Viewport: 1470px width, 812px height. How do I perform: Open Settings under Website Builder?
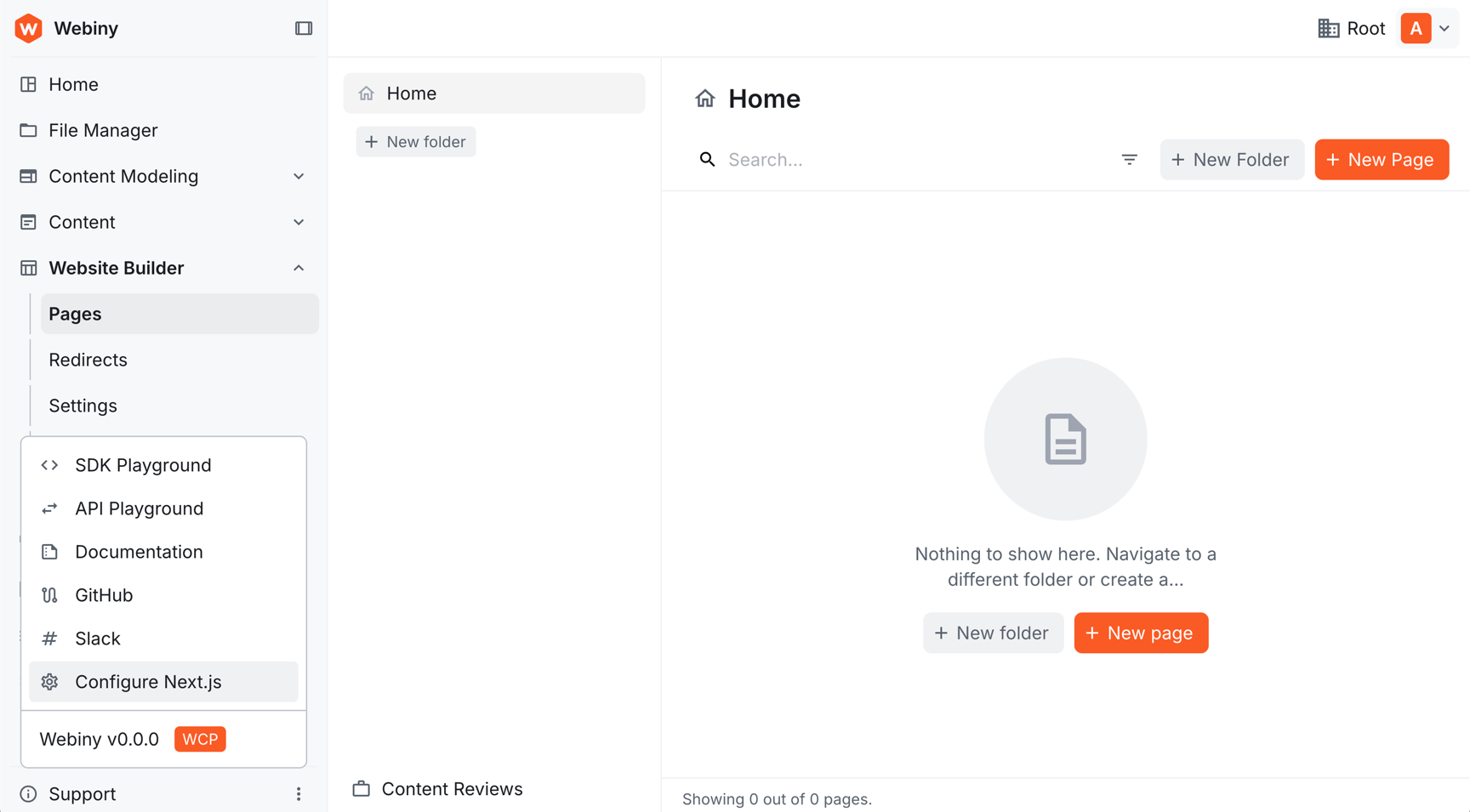coord(83,406)
